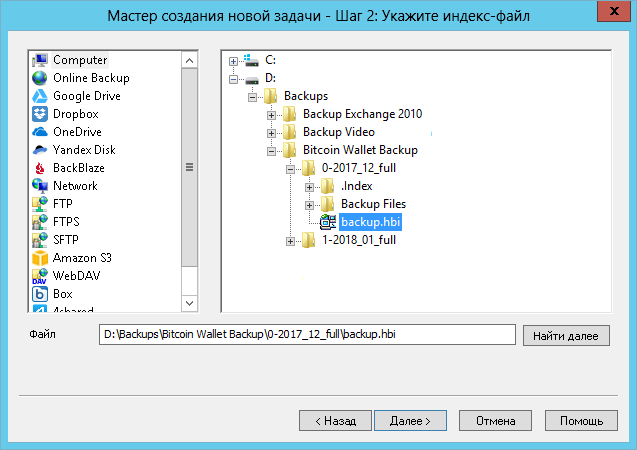Screen dimensions: 637x450
Task: Click the Backup Files folder icon
Action: 327,204
